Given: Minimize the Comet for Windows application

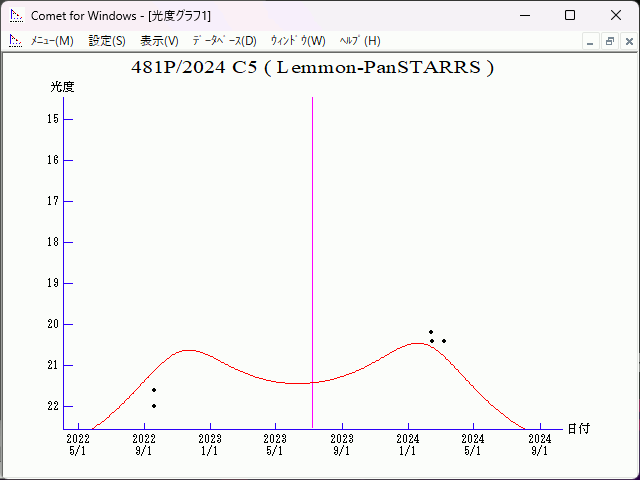Looking at the screenshot, I should [524, 15].
